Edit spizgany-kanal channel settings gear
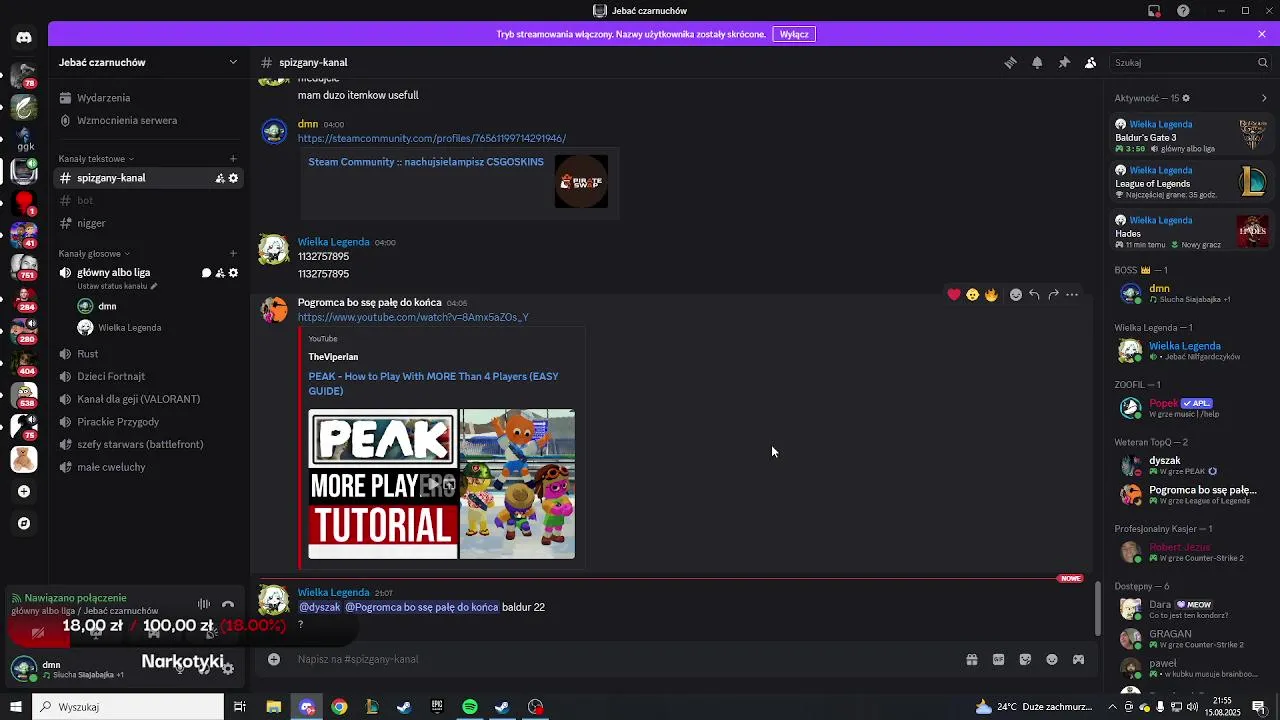 click(233, 178)
